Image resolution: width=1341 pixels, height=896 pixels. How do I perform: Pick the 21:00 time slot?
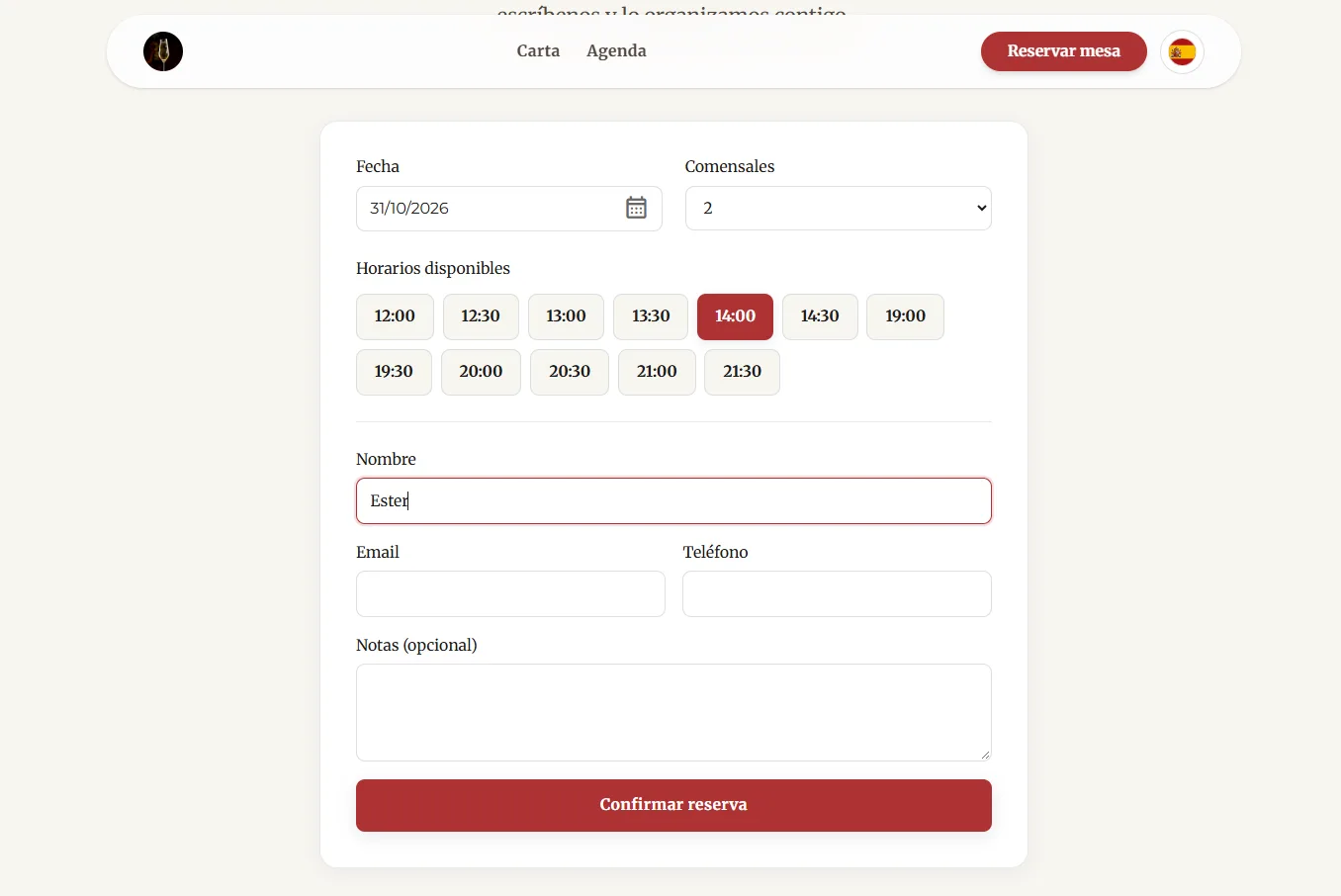coord(657,372)
